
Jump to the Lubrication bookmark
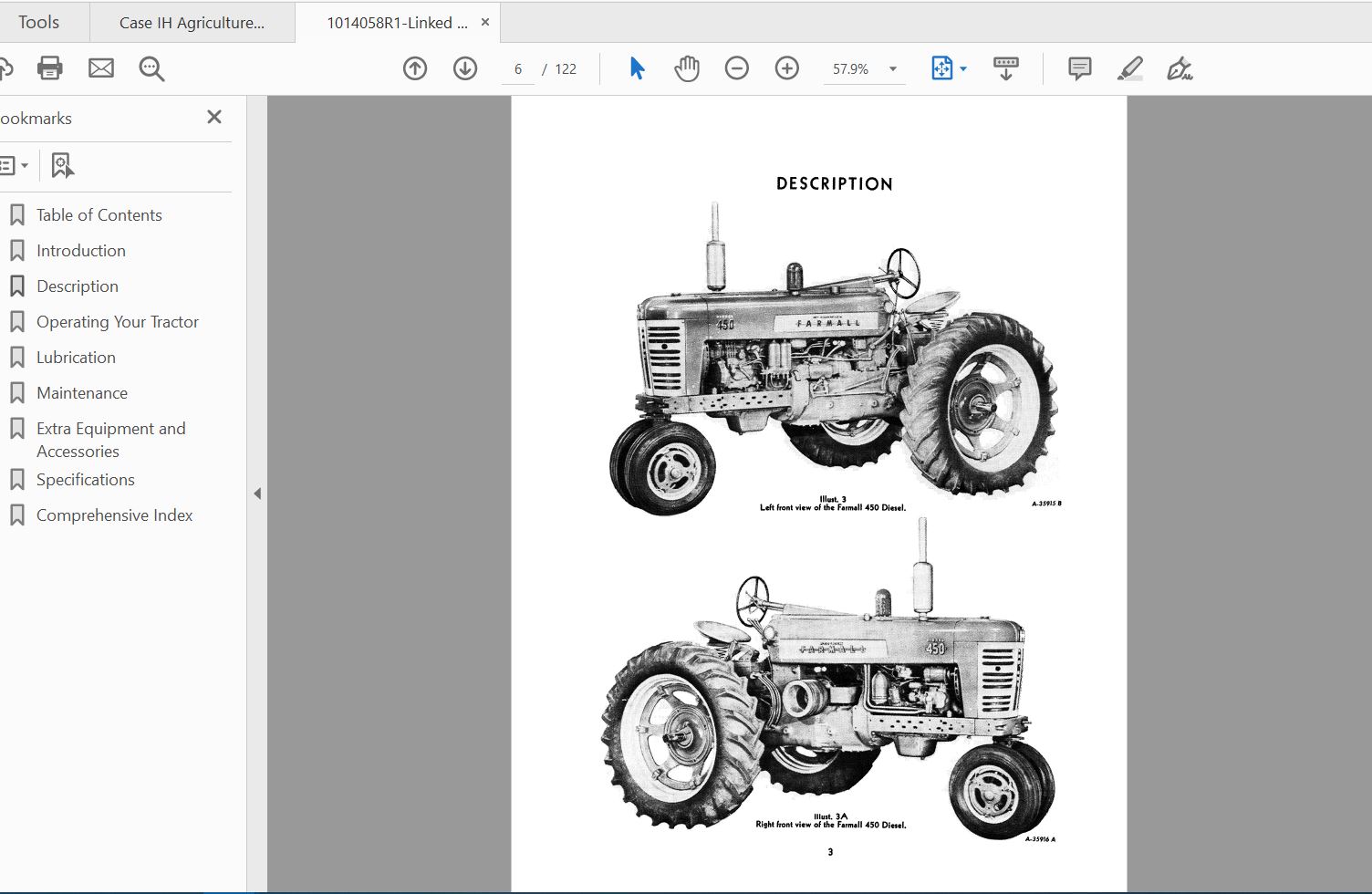click(76, 358)
